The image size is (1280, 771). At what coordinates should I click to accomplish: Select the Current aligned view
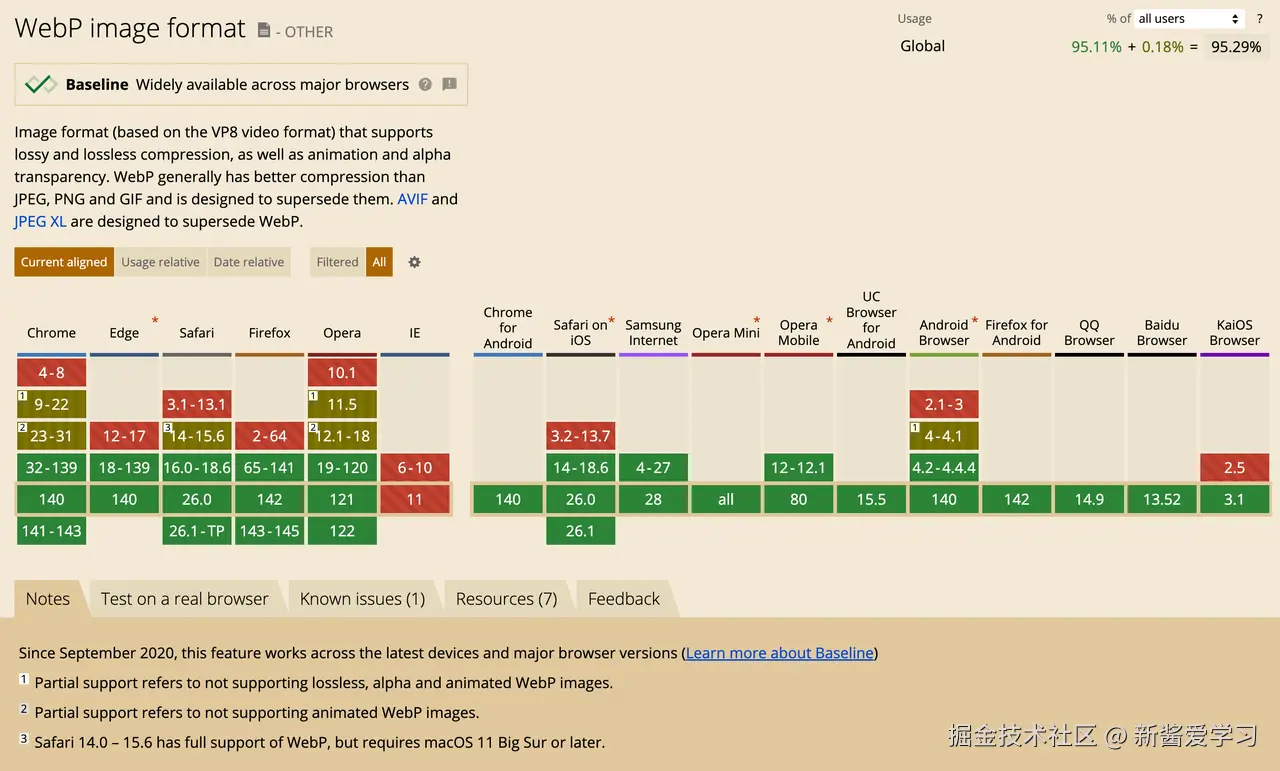(64, 262)
